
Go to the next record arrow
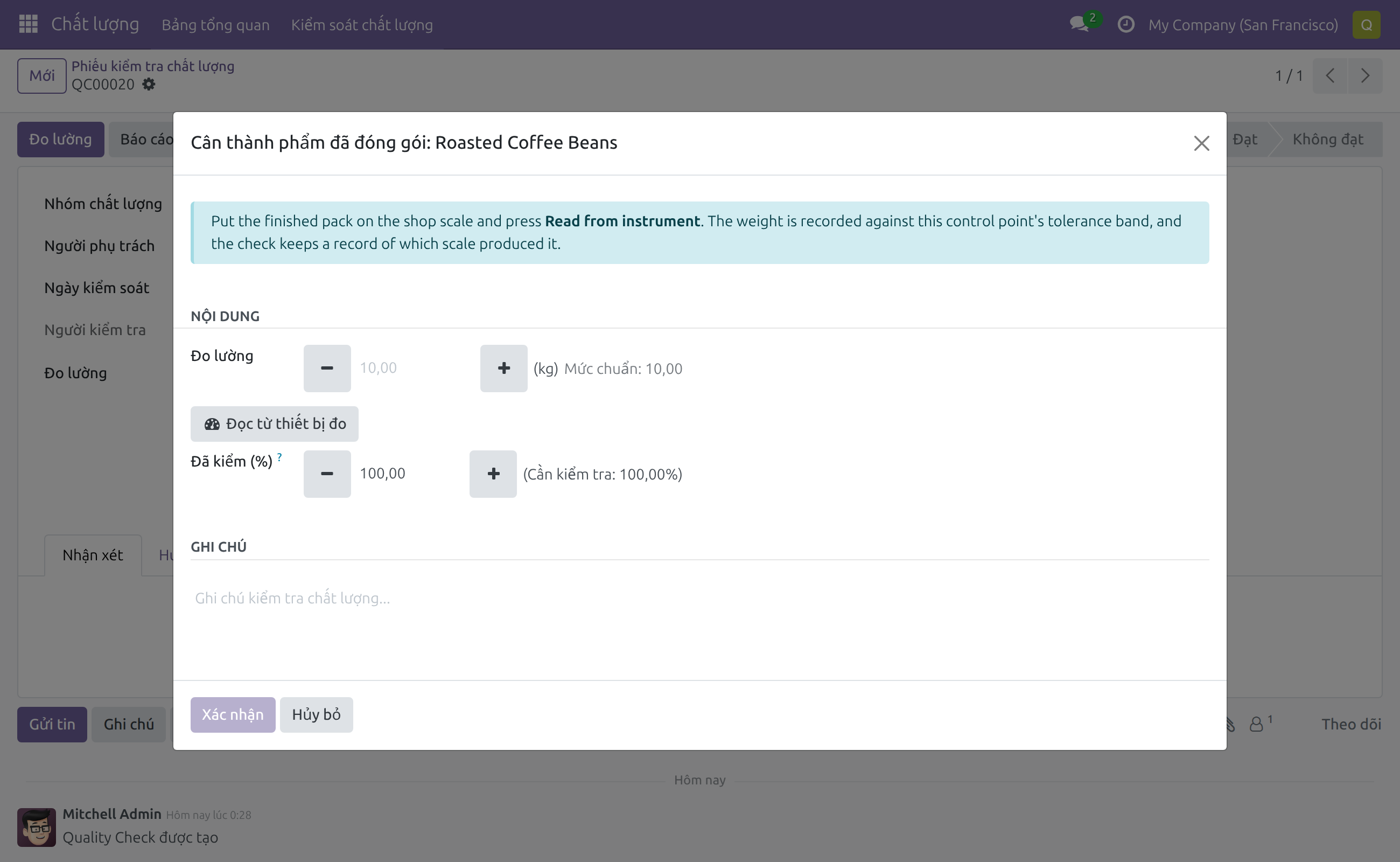click(x=1364, y=76)
